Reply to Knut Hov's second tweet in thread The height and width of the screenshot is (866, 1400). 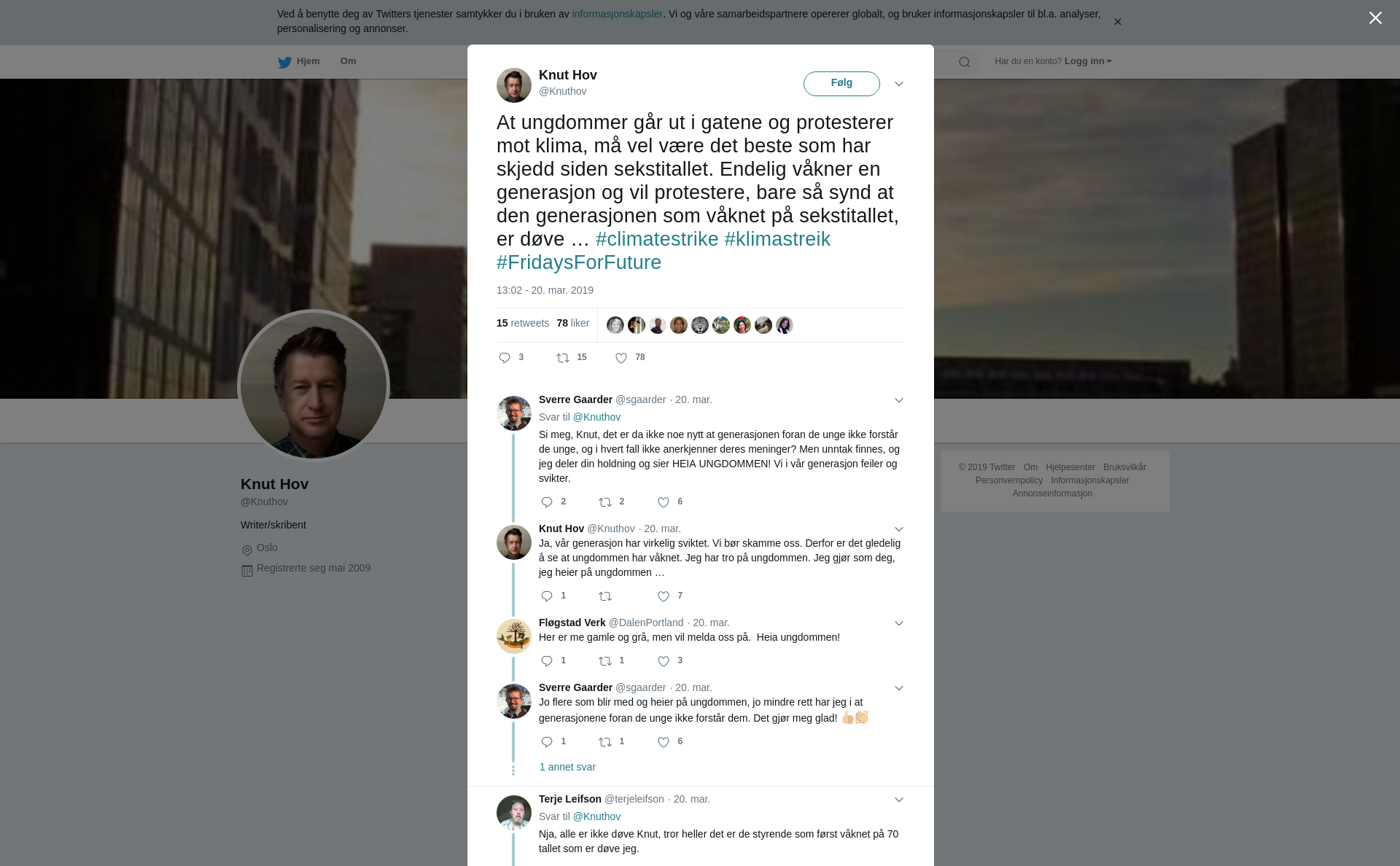(547, 596)
